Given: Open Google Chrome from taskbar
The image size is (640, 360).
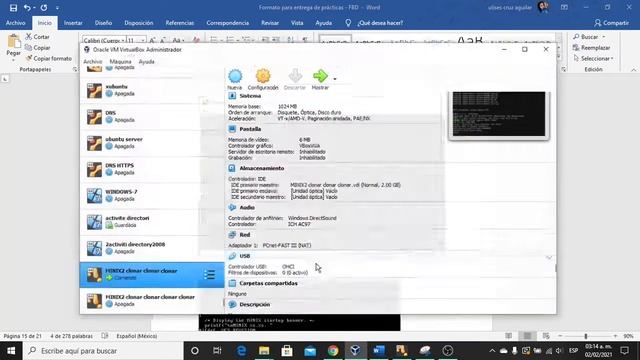Looking at the screenshot, I should click(333, 351).
